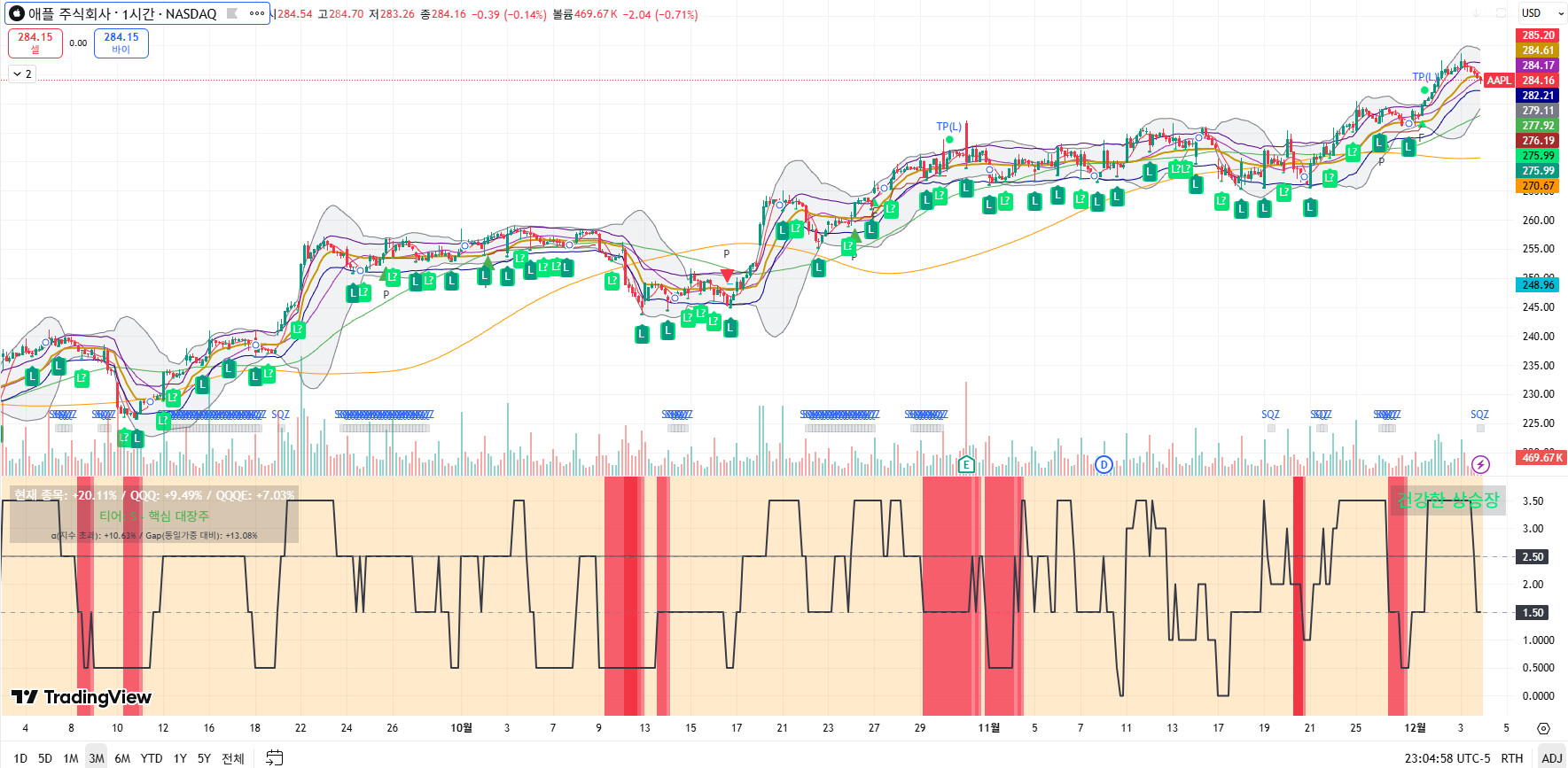Click the cyan 248.96 price scale label
This screenshot has width=1568, height=768.
1538,285
